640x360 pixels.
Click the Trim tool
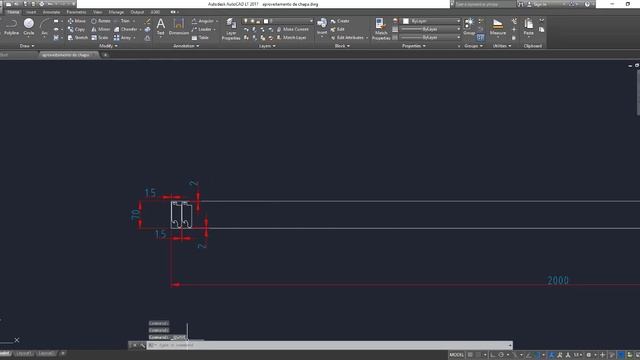(x=122, y=21)
